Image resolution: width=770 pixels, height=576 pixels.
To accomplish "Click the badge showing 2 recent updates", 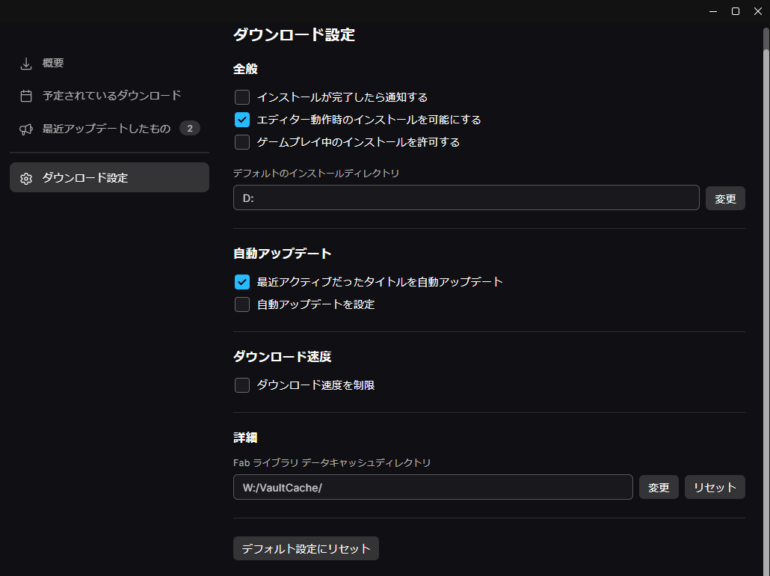I will (x=190, y=129).
